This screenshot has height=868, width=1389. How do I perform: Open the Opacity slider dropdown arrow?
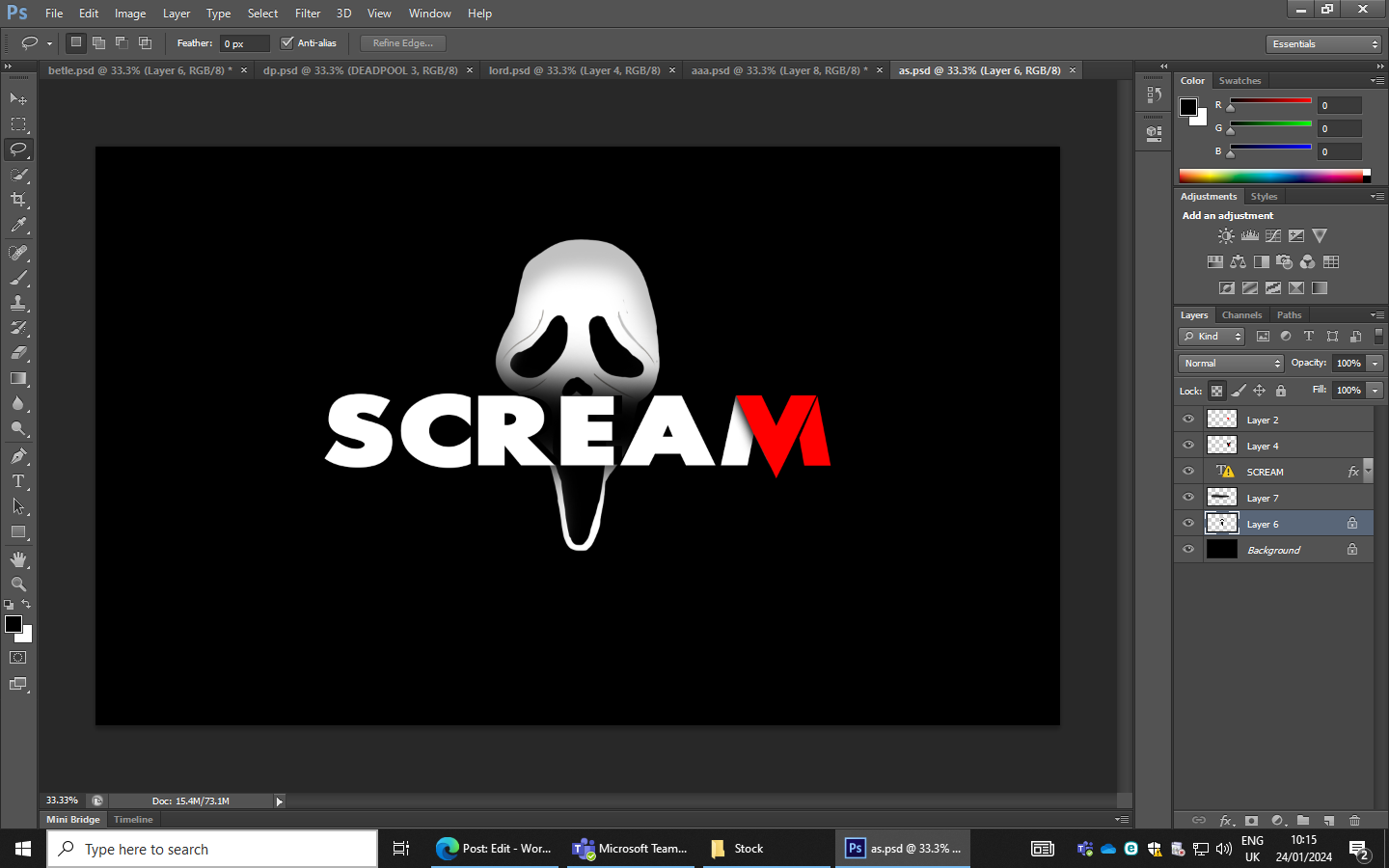(1375, 364)
